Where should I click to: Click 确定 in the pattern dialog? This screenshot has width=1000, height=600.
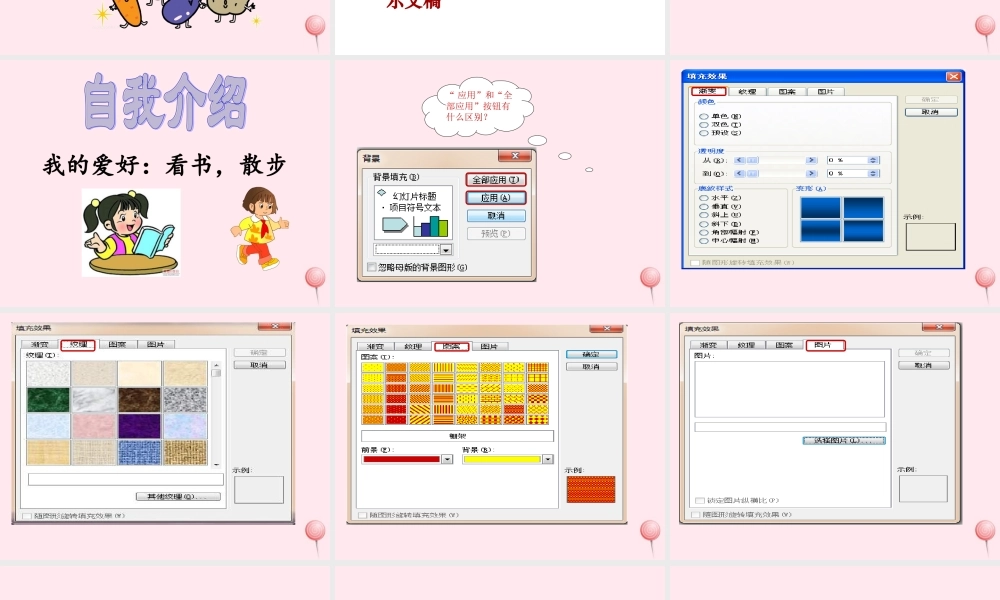click(x=591, y=354)
